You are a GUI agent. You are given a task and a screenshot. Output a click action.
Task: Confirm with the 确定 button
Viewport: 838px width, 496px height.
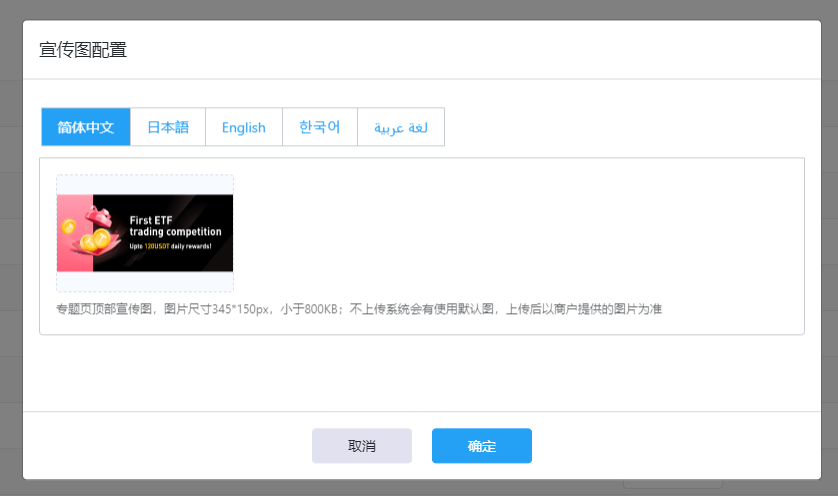click(x=482, y=446)
